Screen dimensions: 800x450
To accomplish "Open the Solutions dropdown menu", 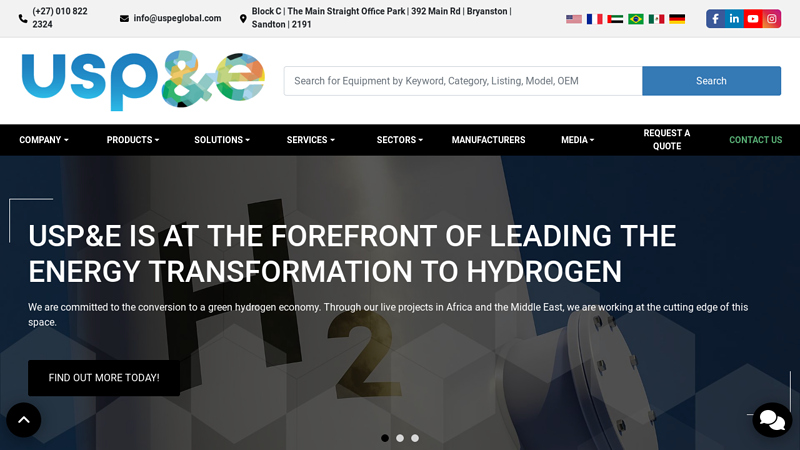I will [x=222, y=140].
